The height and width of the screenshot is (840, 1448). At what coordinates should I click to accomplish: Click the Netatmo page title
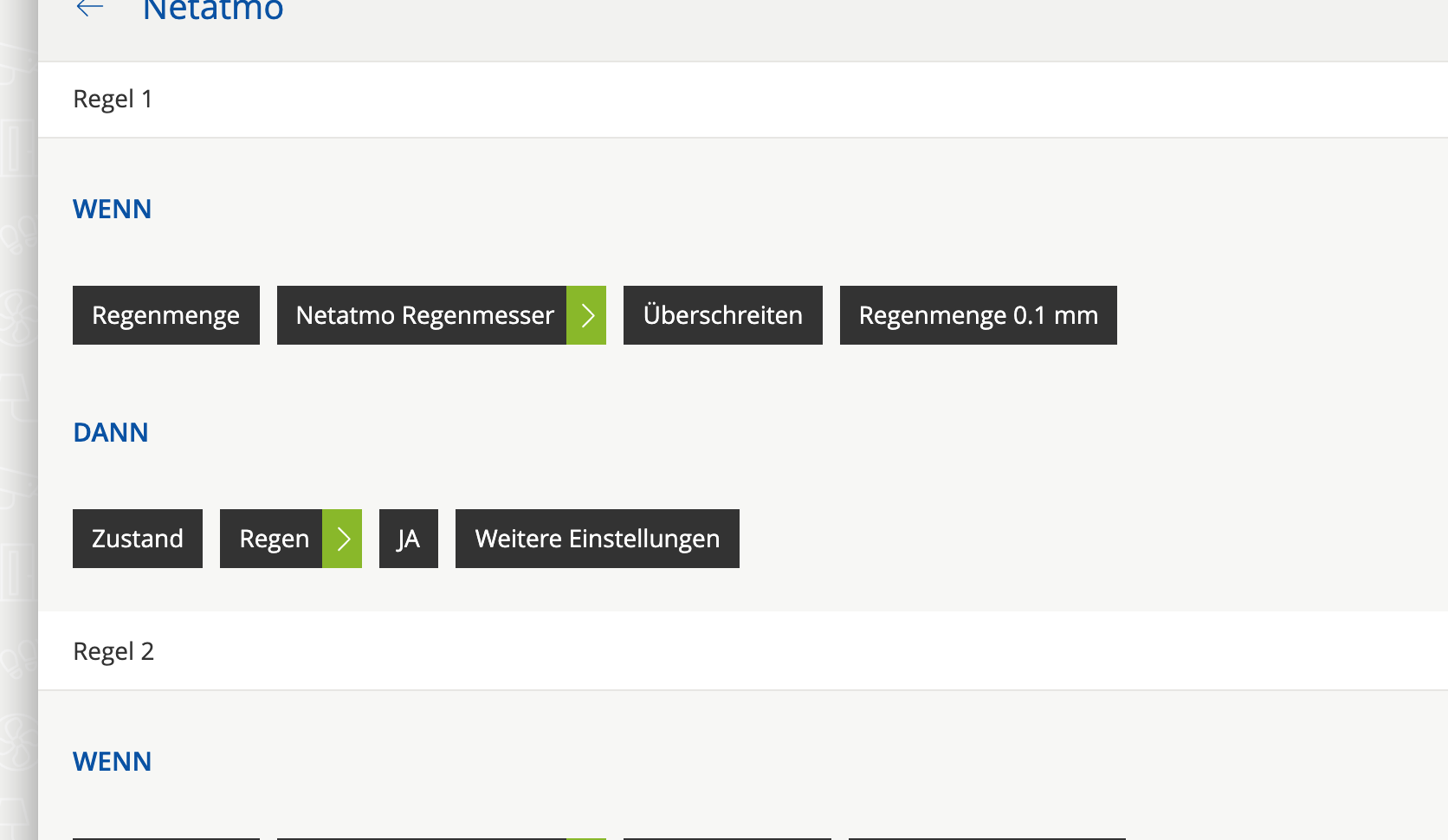pyautogui.click(x=213, y=11)
